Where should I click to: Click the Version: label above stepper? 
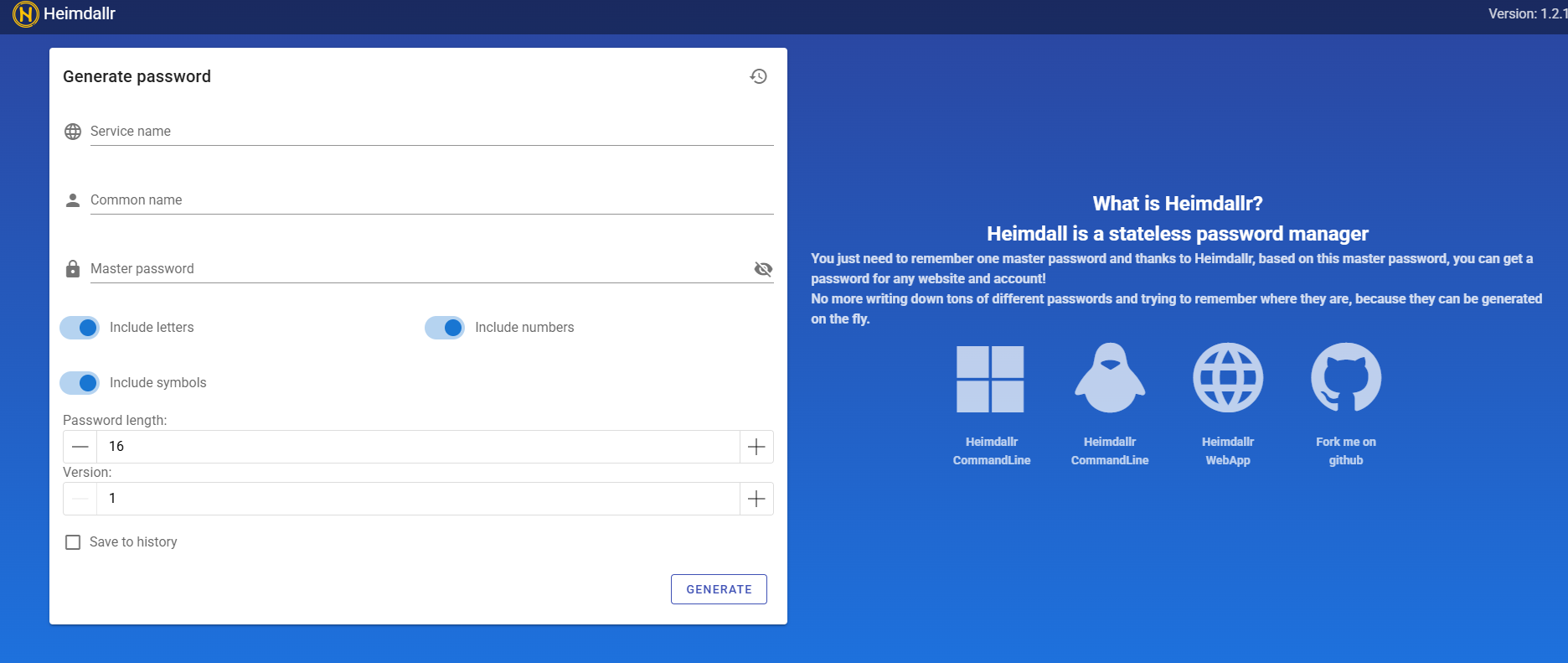87,472
